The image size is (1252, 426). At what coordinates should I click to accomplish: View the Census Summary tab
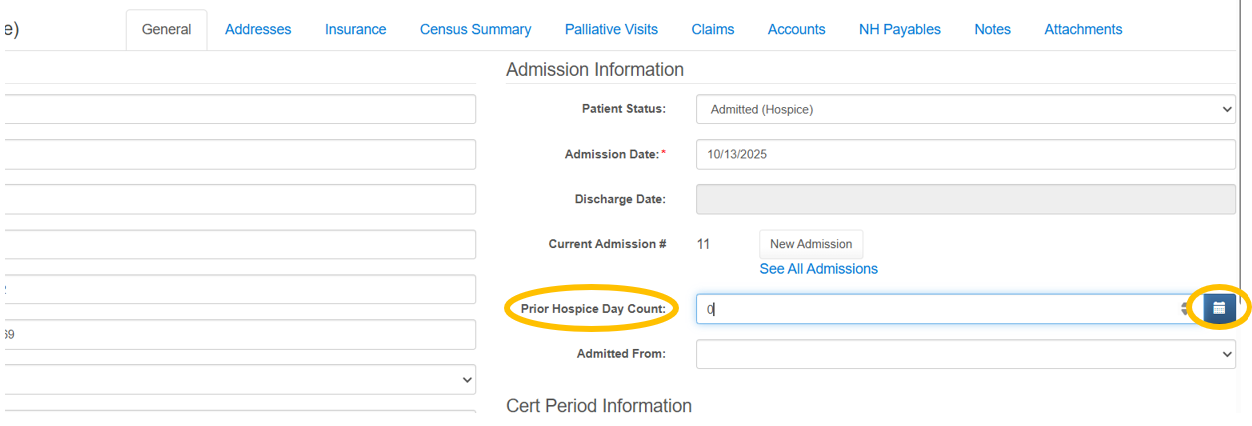point(475,30)
